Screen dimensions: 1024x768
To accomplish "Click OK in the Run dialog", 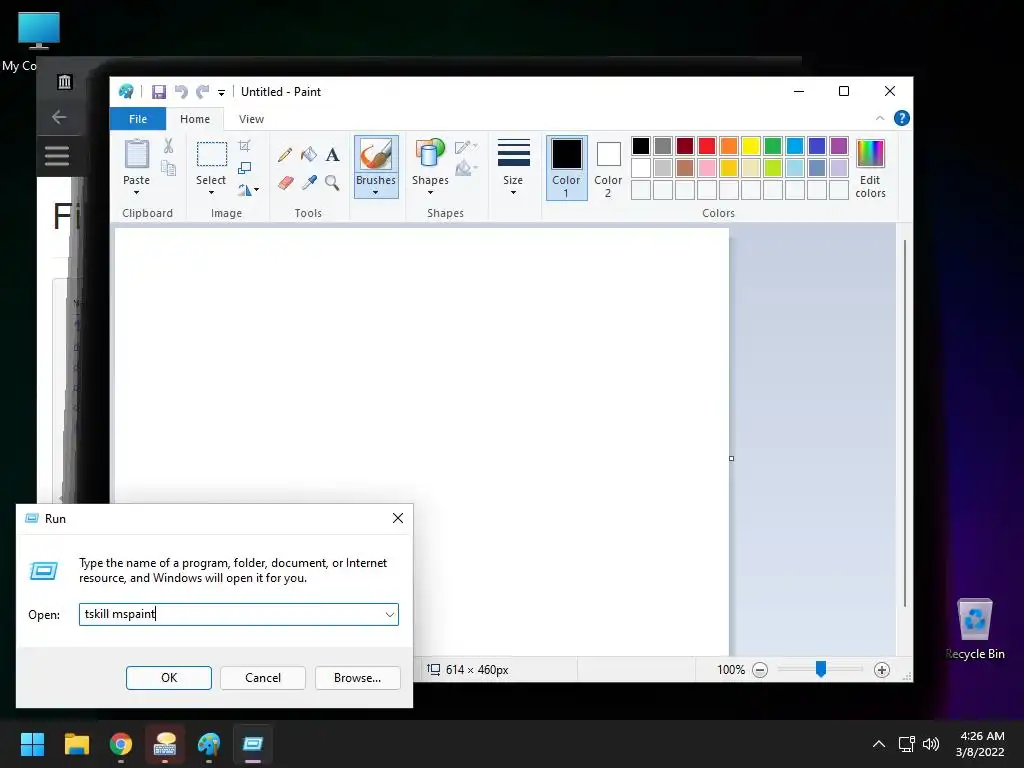I will [x=168, y=678].
